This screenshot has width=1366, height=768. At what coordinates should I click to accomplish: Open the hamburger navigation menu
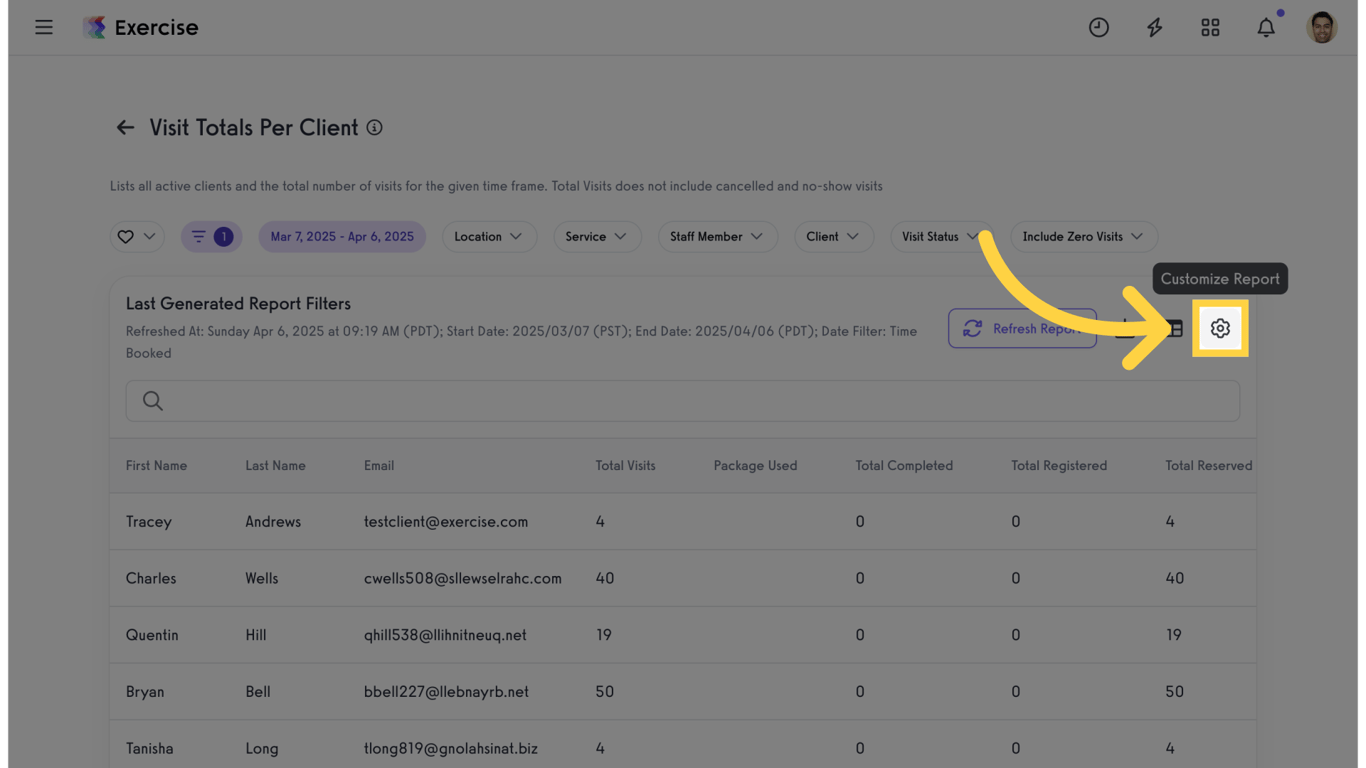(x=44, y=27)
